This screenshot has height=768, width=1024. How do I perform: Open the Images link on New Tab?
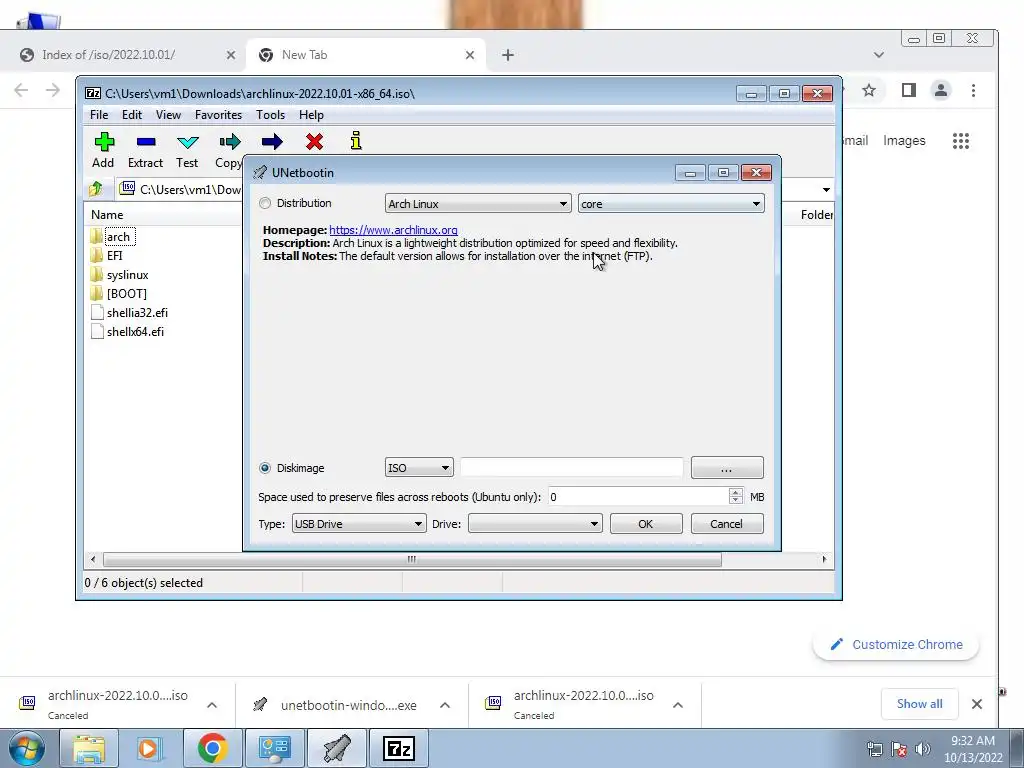click(x=904, y=140)
